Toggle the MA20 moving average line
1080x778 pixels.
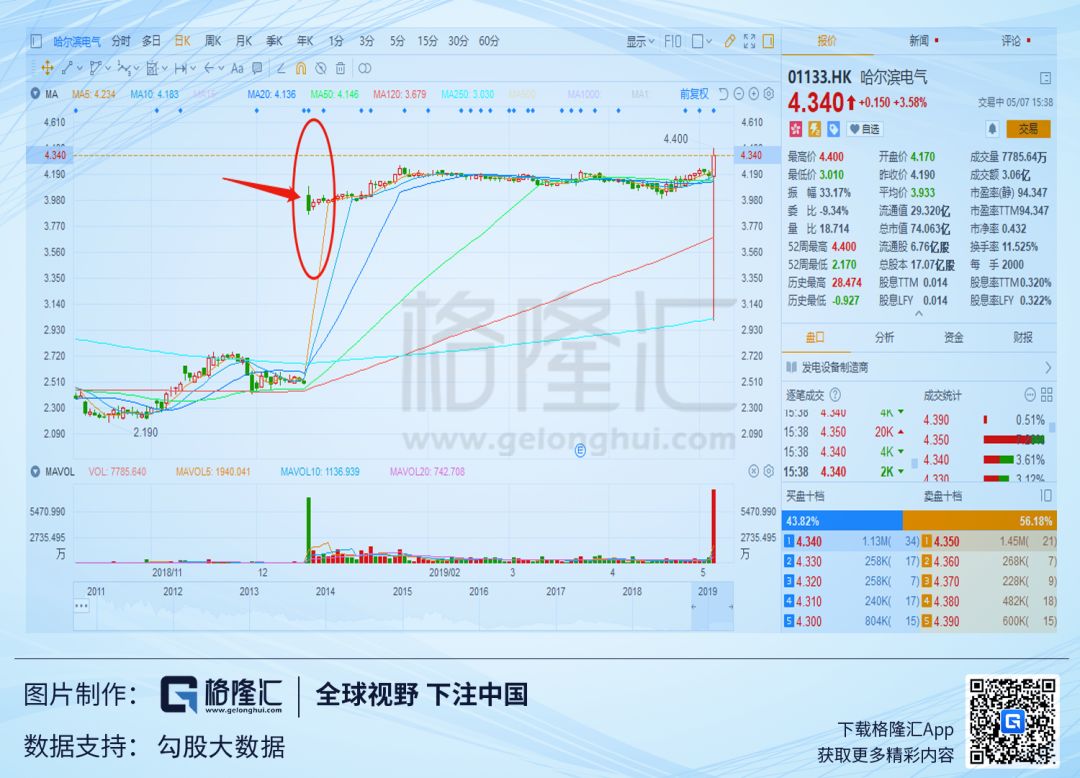271,94
